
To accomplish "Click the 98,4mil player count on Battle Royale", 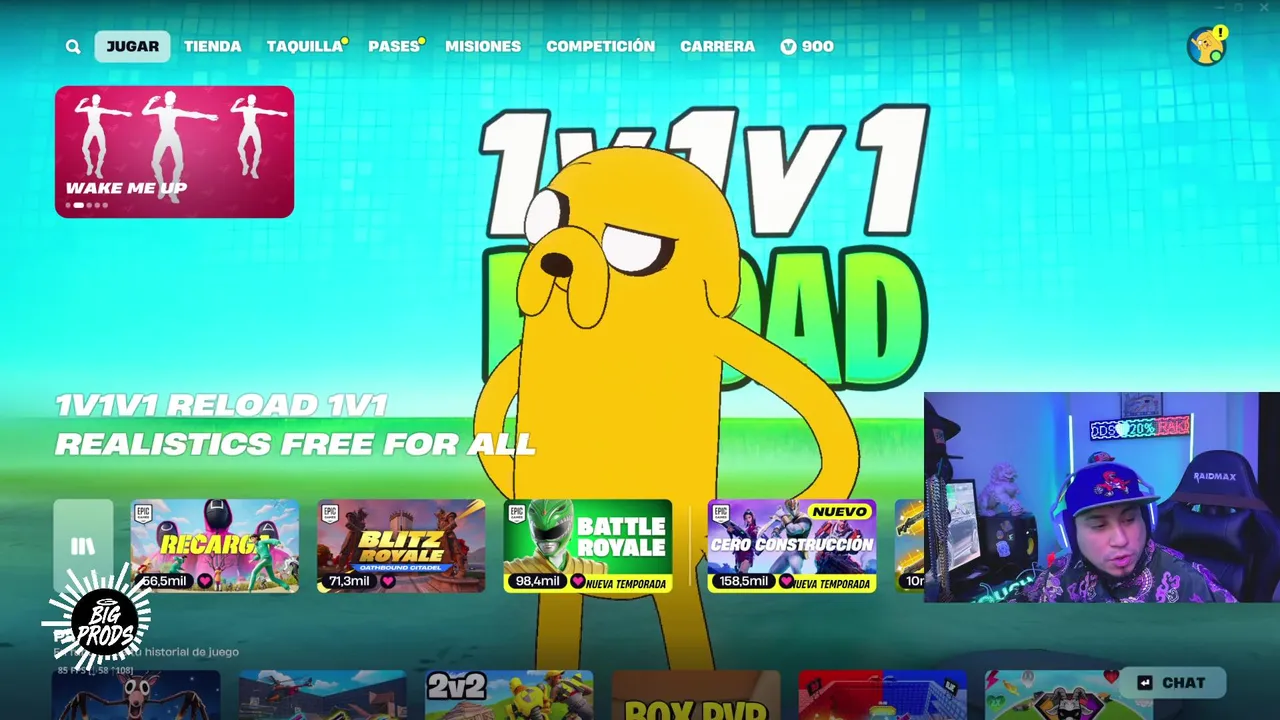I will 537,581.
